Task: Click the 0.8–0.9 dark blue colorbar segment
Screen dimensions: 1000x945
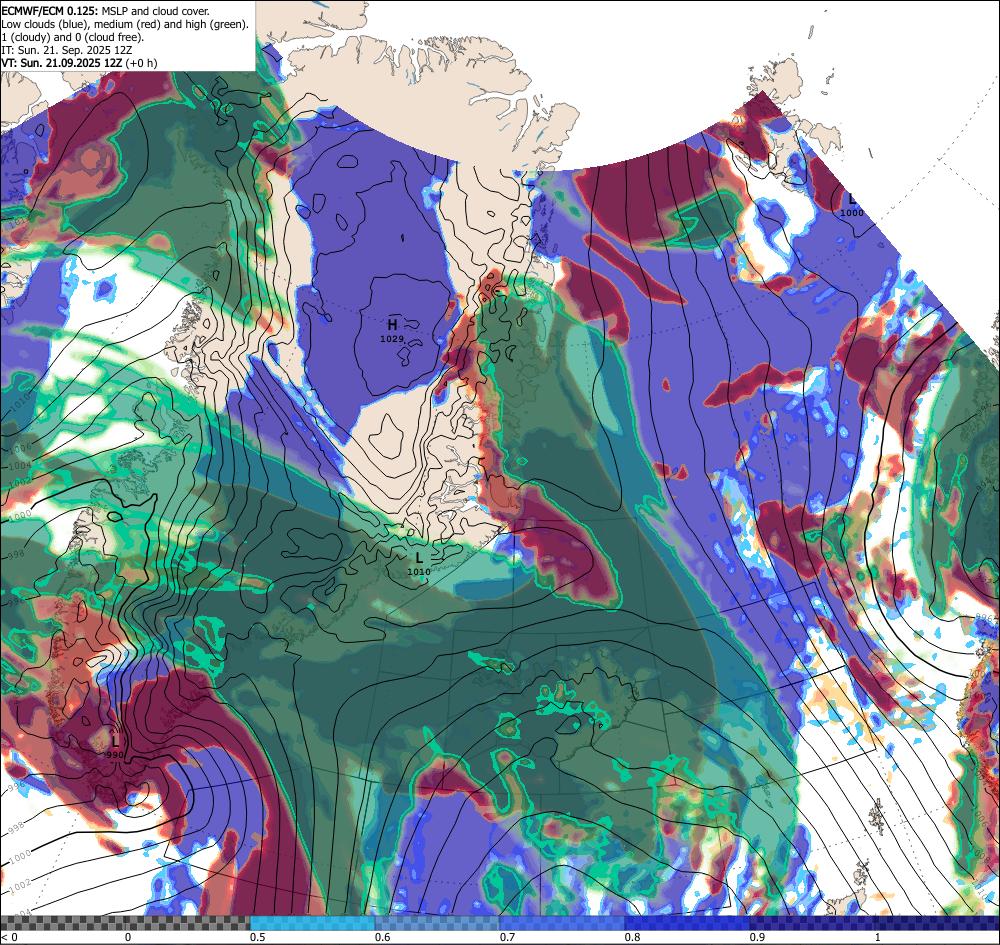Action: coord(687,923)
